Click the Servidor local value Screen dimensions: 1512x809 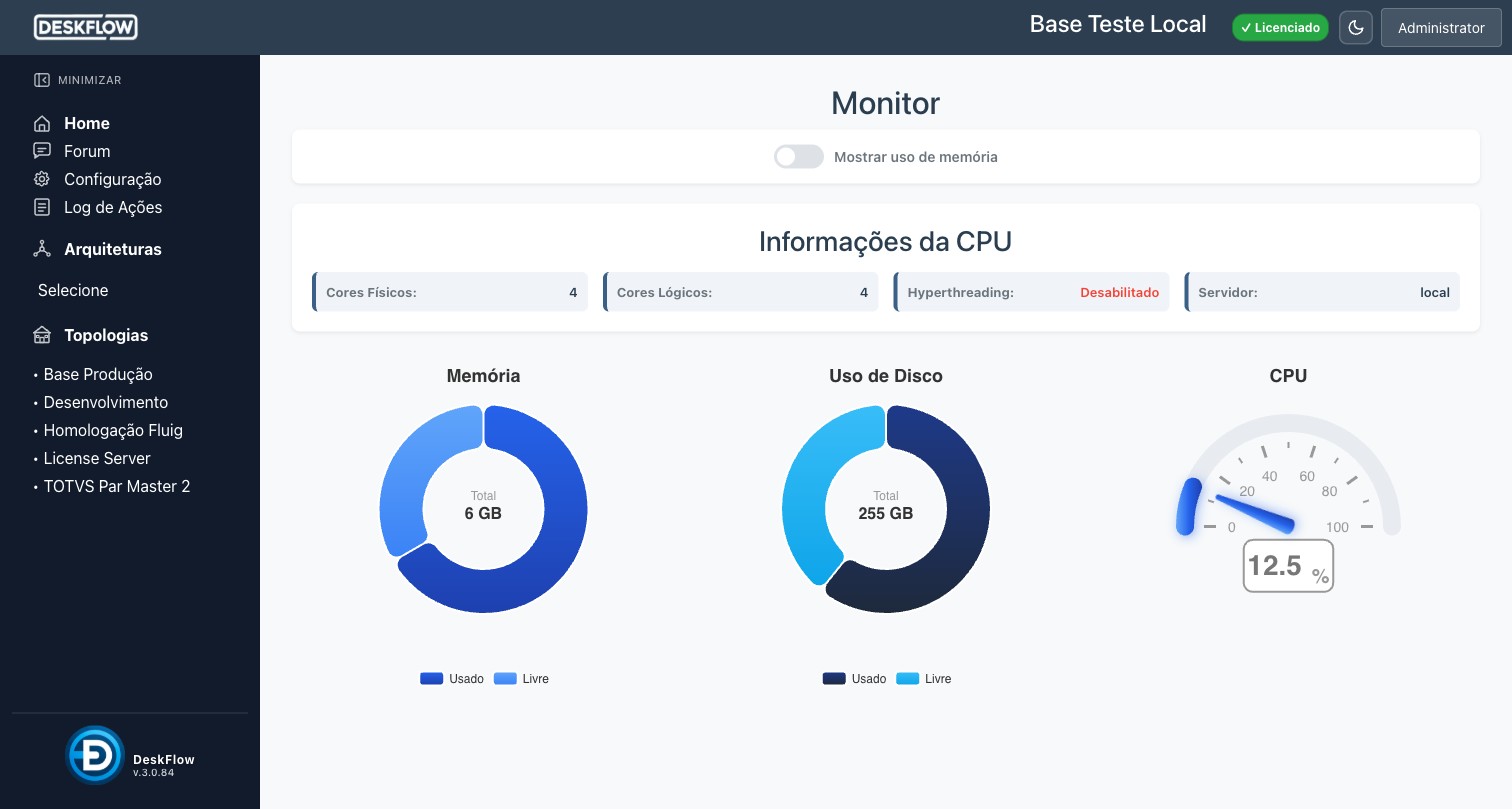(1434, 293)
